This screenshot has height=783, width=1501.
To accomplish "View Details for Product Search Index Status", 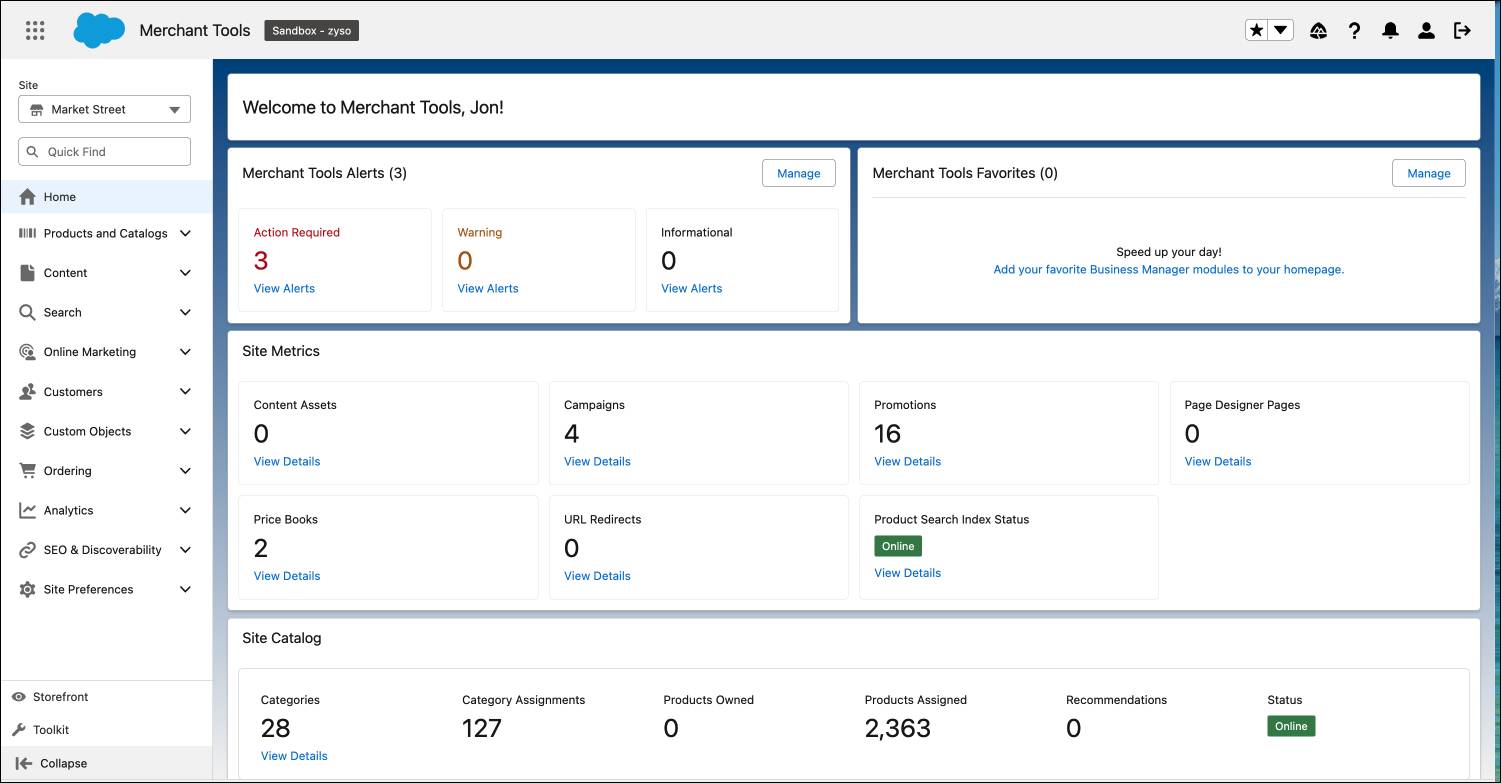I will 908,573.
